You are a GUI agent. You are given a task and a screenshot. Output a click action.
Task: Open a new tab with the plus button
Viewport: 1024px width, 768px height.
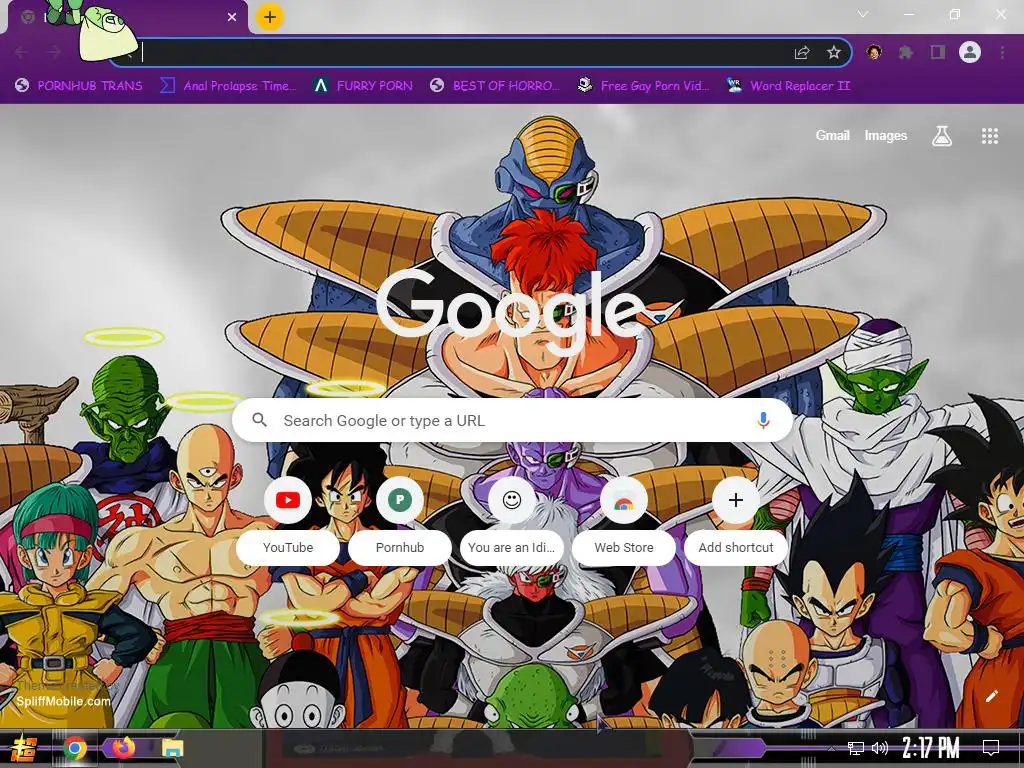point(270,17)
